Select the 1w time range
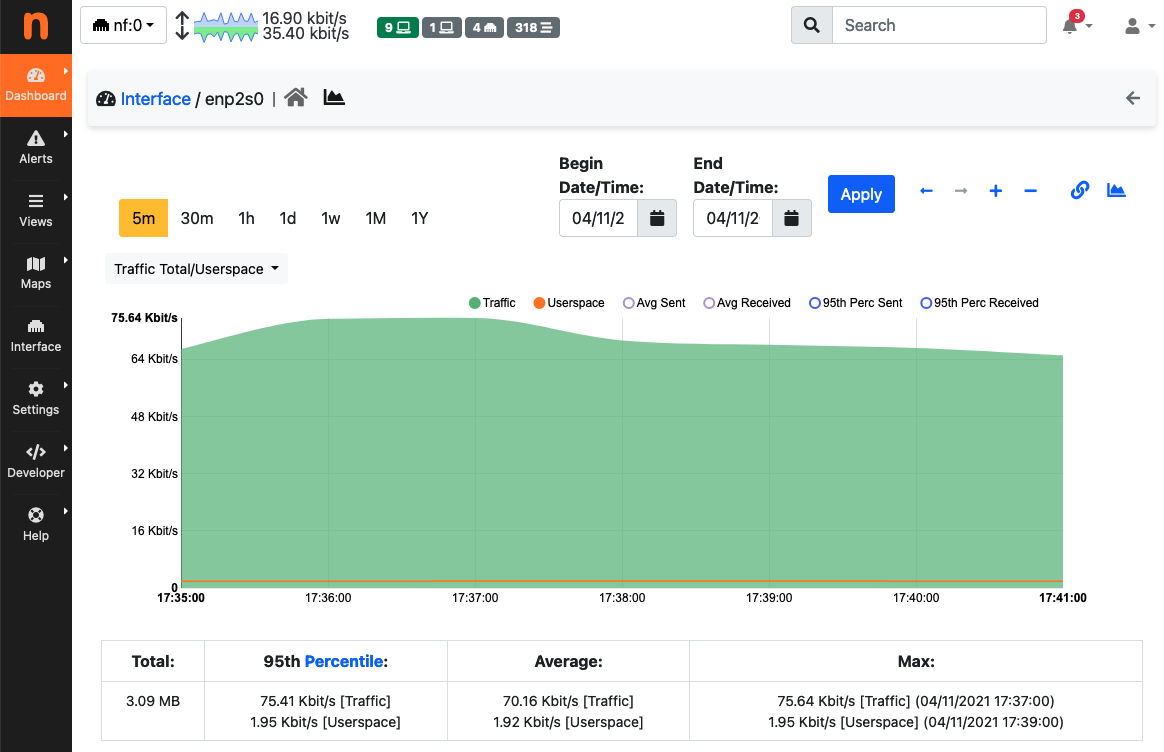This screenshot has width=1164, height=752. 331,218
